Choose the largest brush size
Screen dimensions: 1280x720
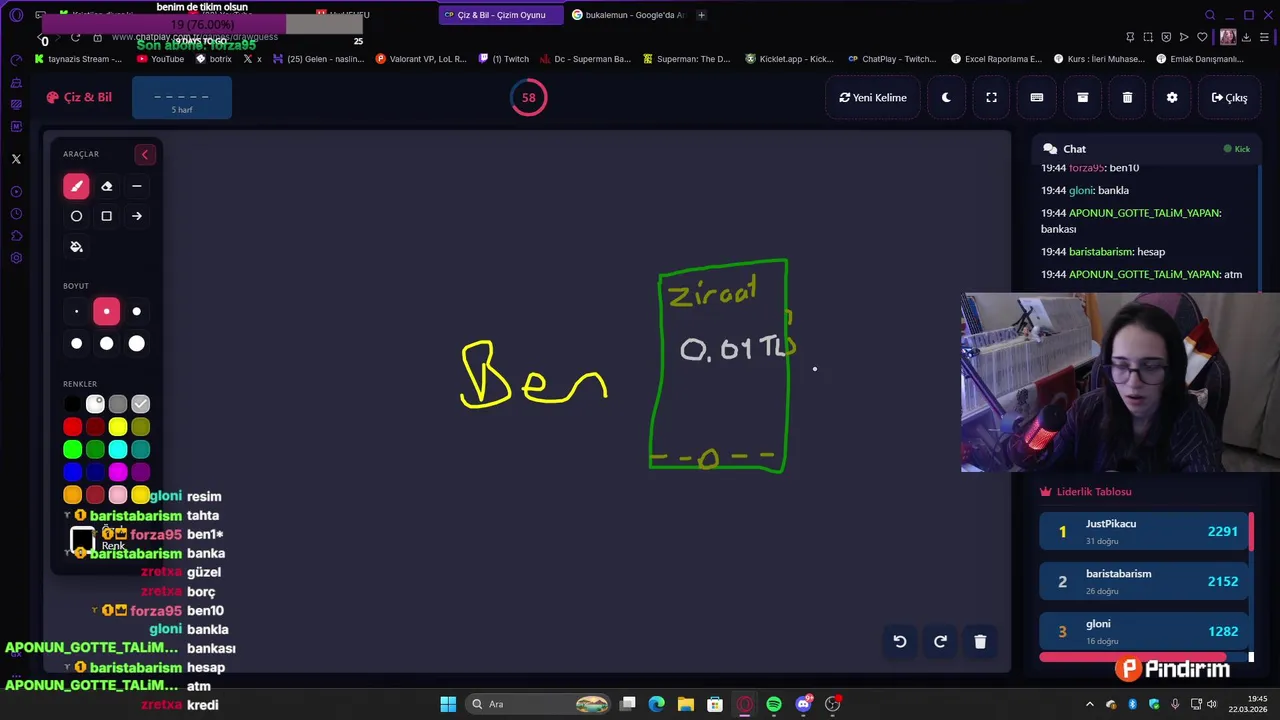click(137, 344)
